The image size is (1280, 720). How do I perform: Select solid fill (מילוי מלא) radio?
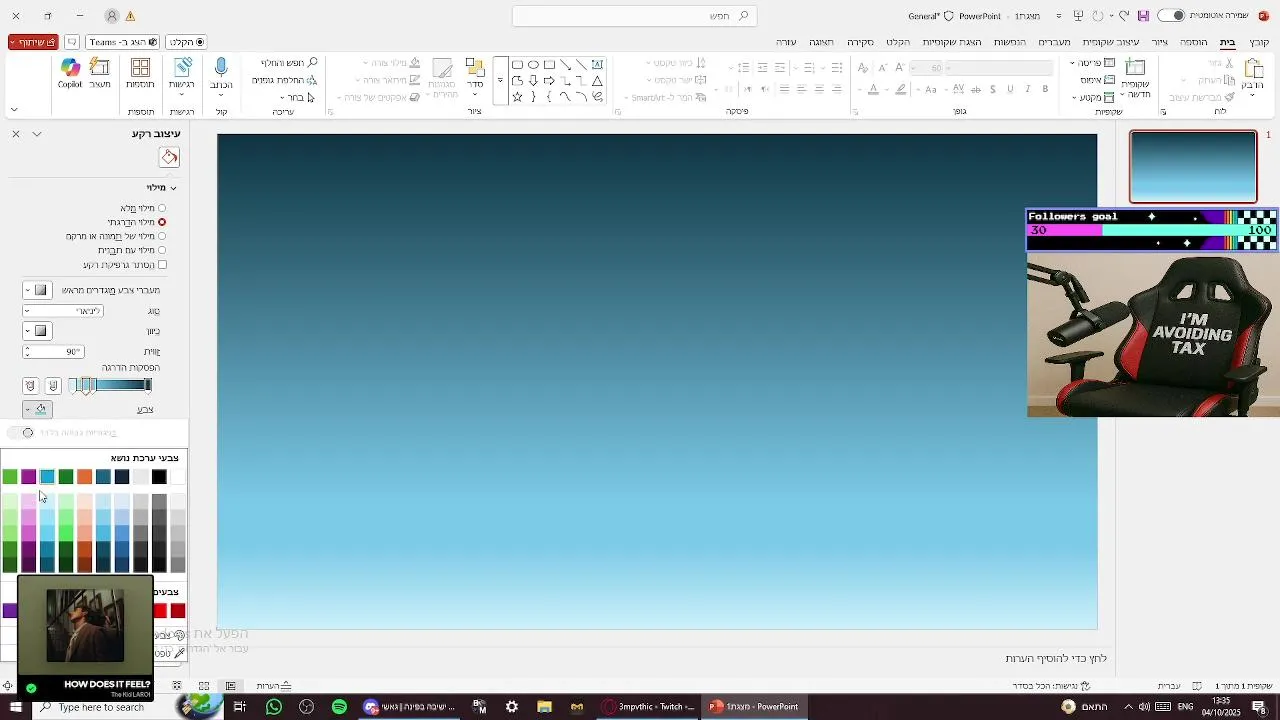161,208
